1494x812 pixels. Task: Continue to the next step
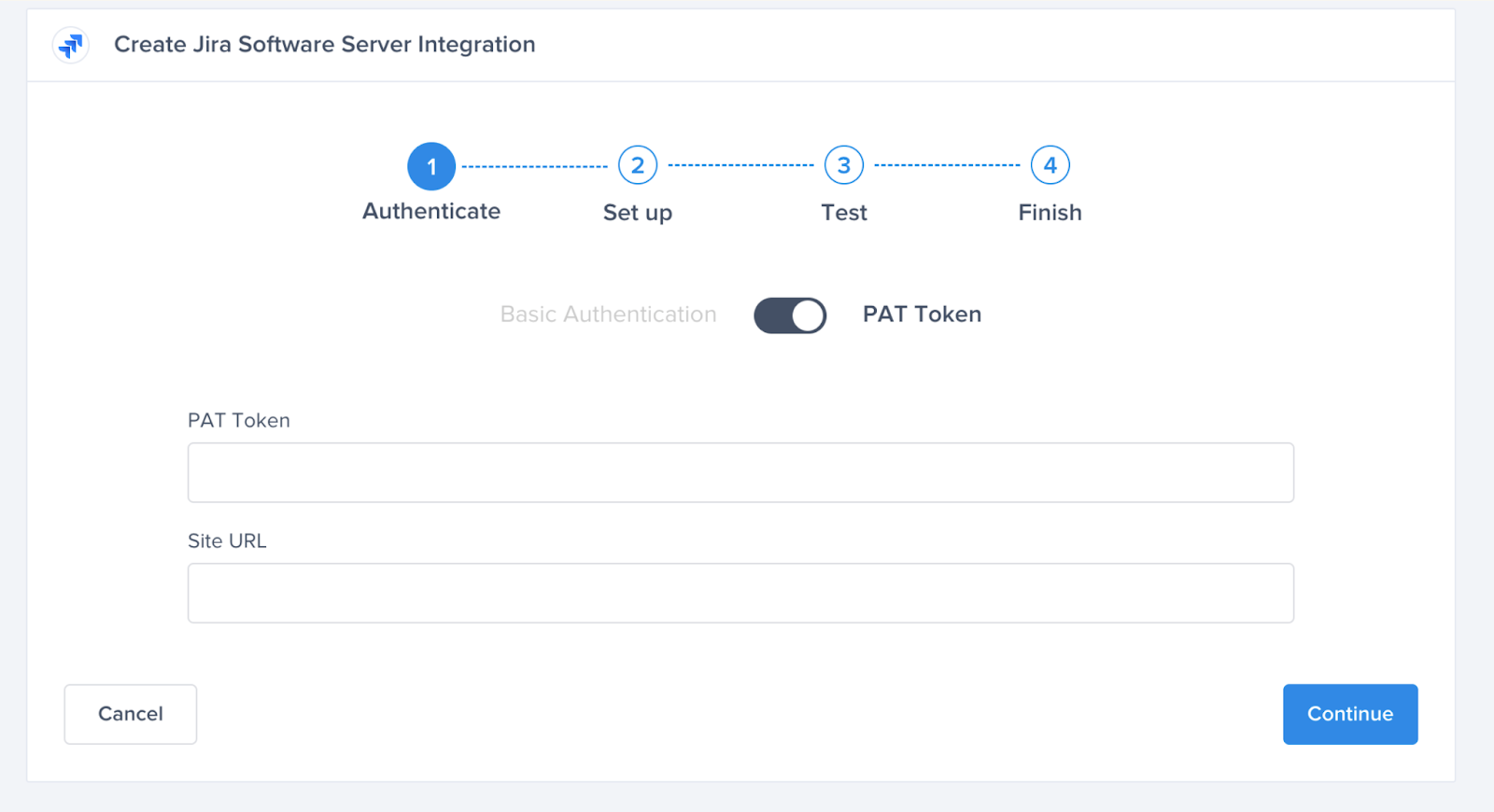click(1350, 714)
